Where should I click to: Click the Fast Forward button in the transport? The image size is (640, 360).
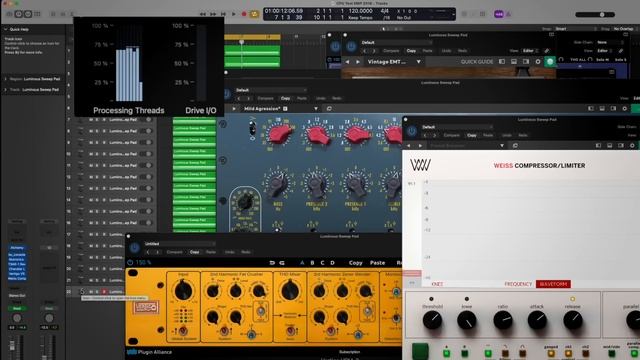pos(213,14)
